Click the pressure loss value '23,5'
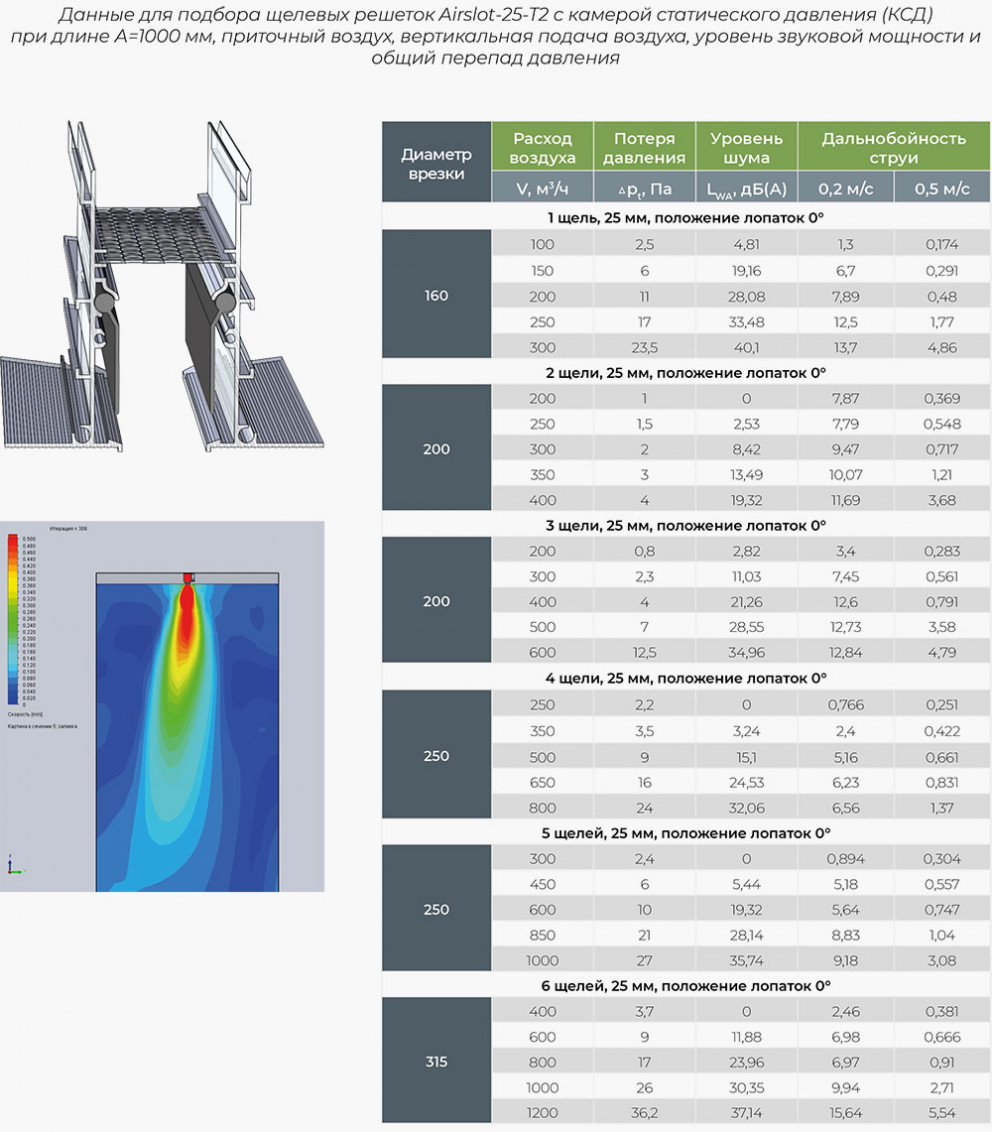Screen dimensions: 992x1132 644,347
